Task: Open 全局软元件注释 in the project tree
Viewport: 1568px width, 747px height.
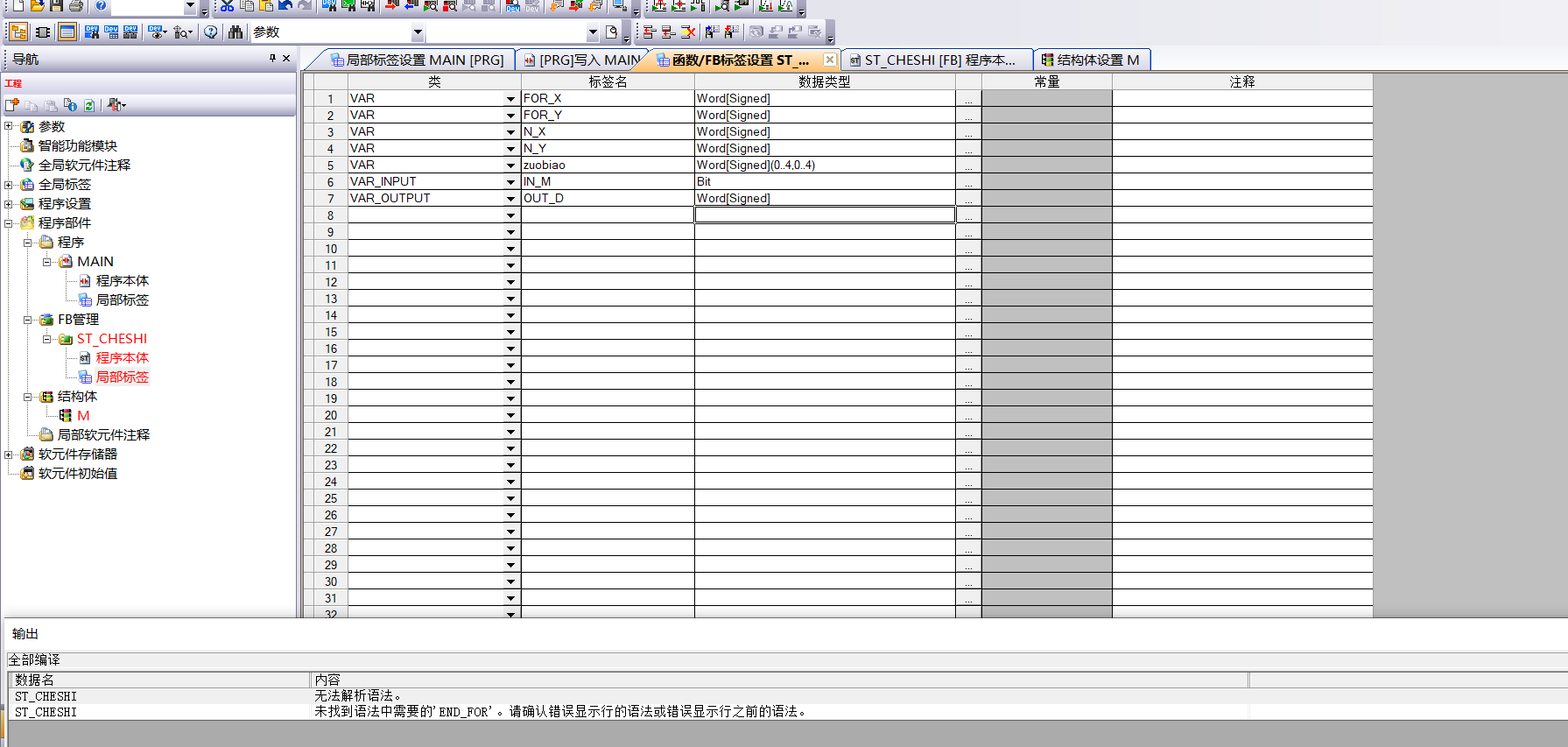Action: 84,166
